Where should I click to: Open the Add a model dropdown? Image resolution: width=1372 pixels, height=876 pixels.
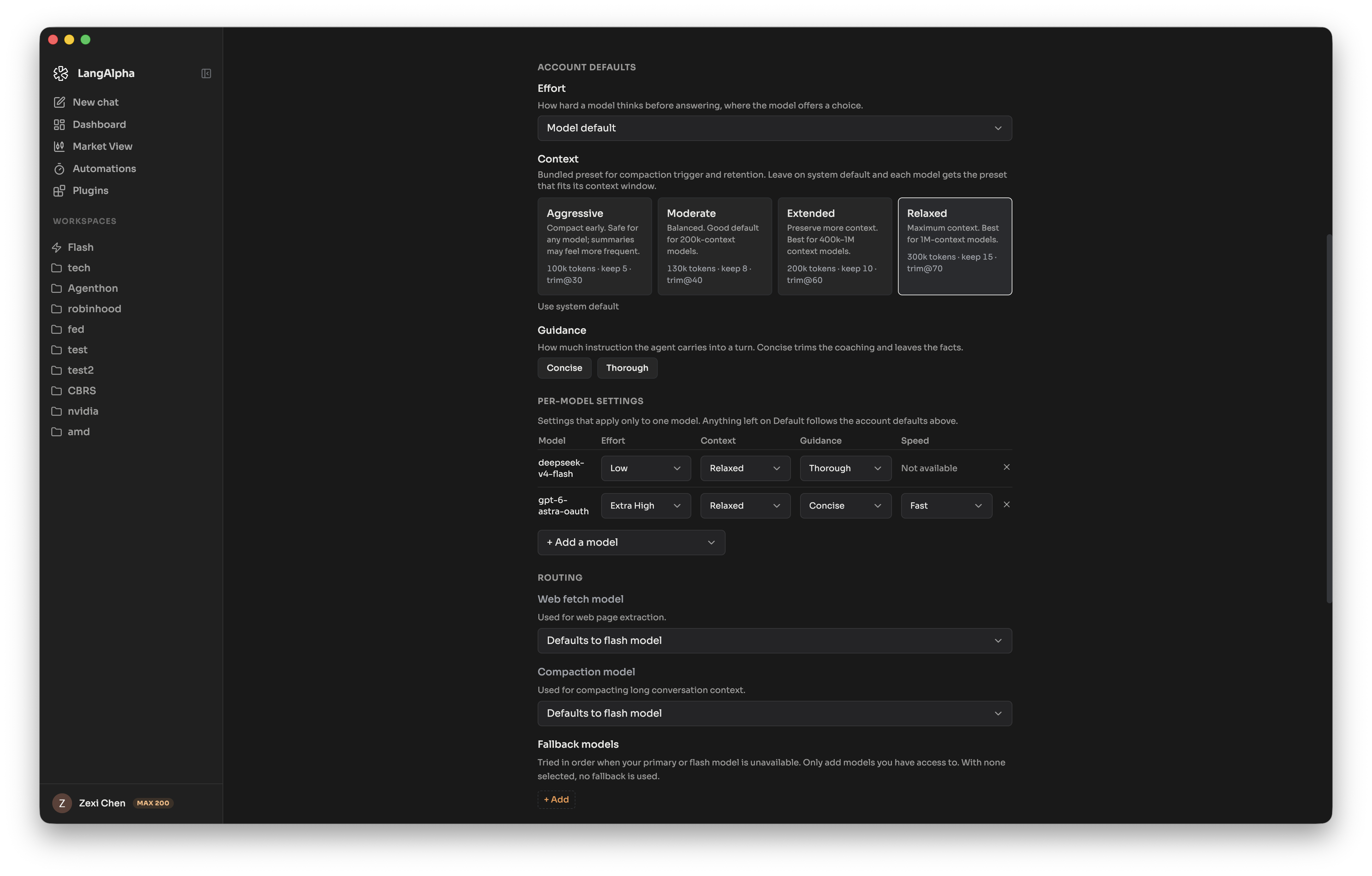pos(631,542)
